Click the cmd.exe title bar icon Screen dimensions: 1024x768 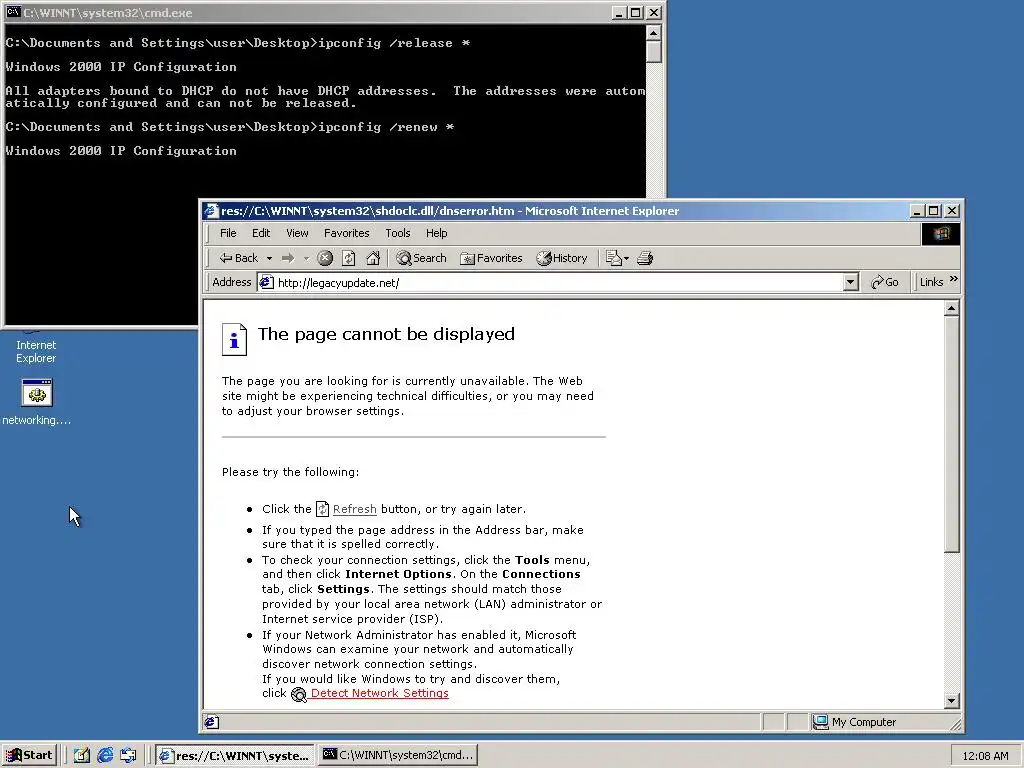coord(12,12)
